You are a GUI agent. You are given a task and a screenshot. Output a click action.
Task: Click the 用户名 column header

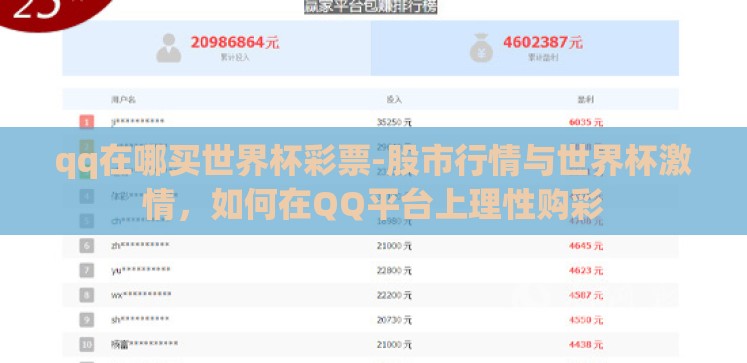pos(123,100)
